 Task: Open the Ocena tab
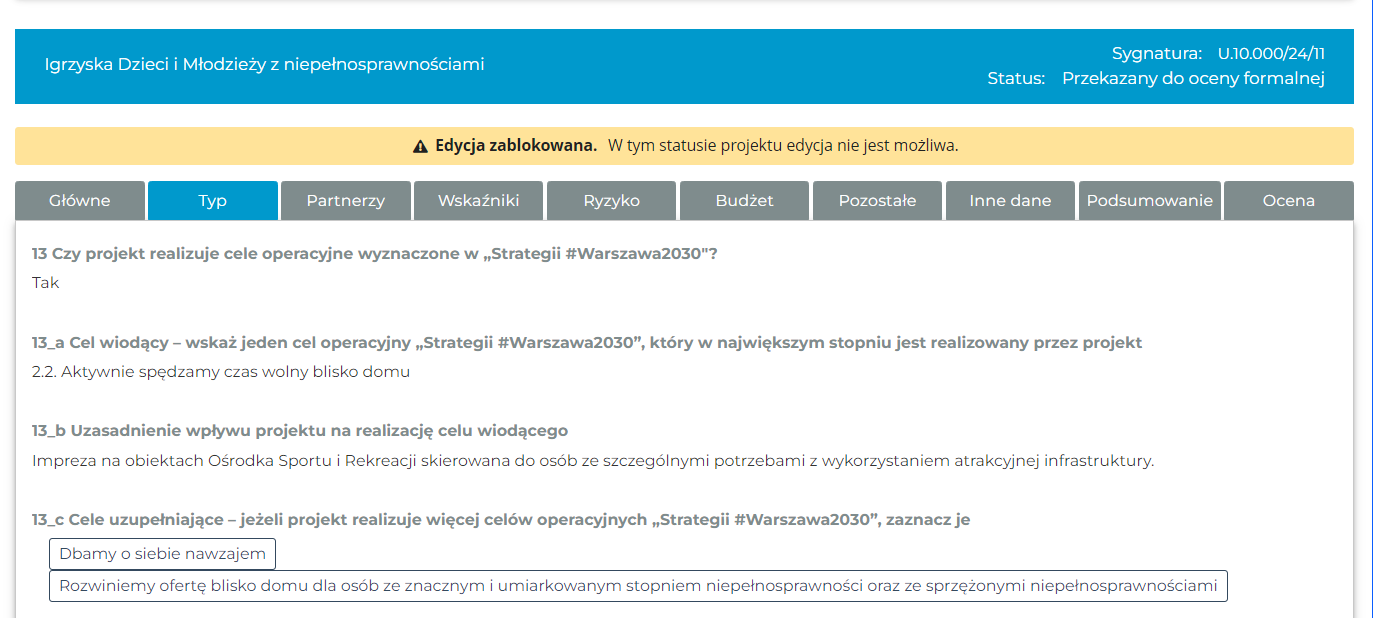1289,200
